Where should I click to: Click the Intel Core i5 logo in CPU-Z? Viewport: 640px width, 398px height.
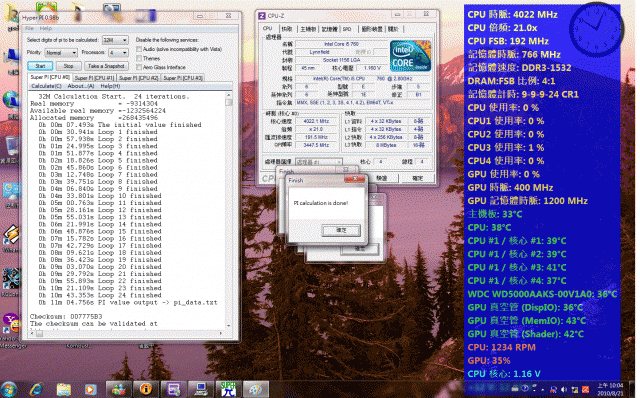pos(410,56)
